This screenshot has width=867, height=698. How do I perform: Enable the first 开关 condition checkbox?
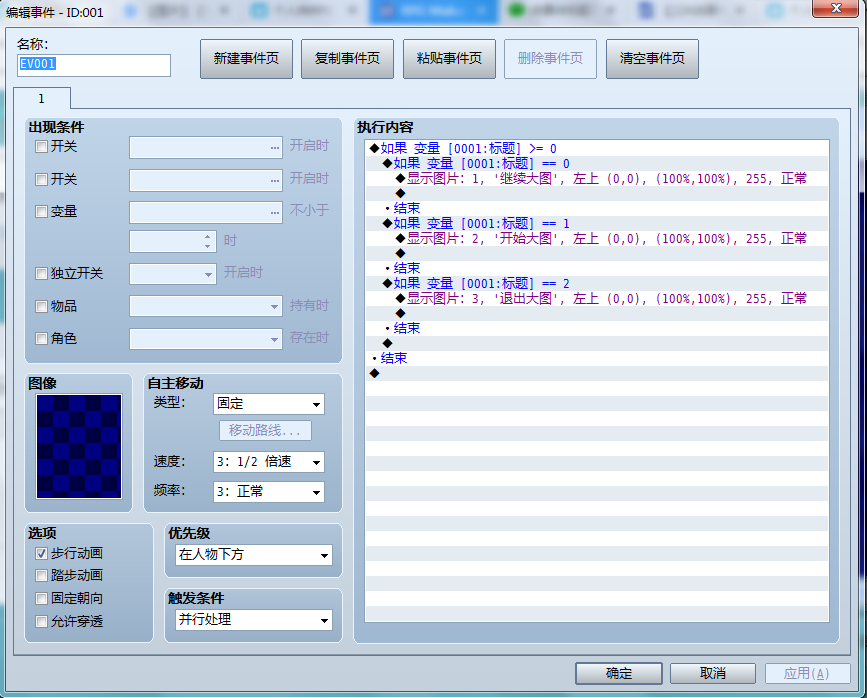pos(41,147)
